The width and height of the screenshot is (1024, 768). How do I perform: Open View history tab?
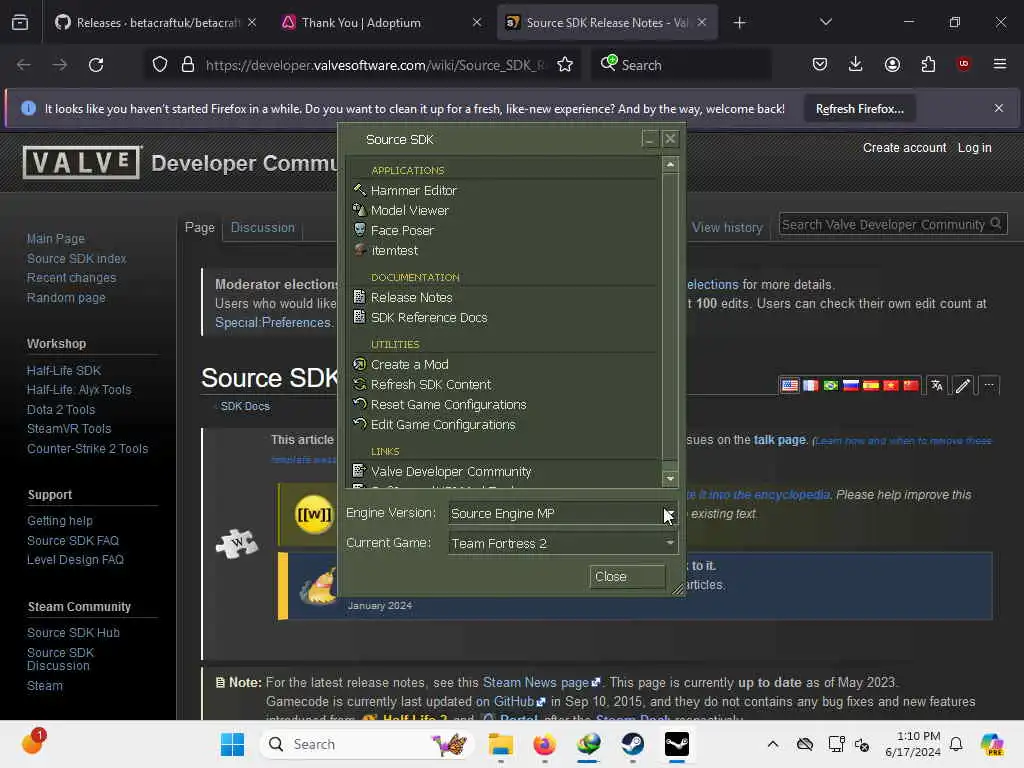pos(727,227)
